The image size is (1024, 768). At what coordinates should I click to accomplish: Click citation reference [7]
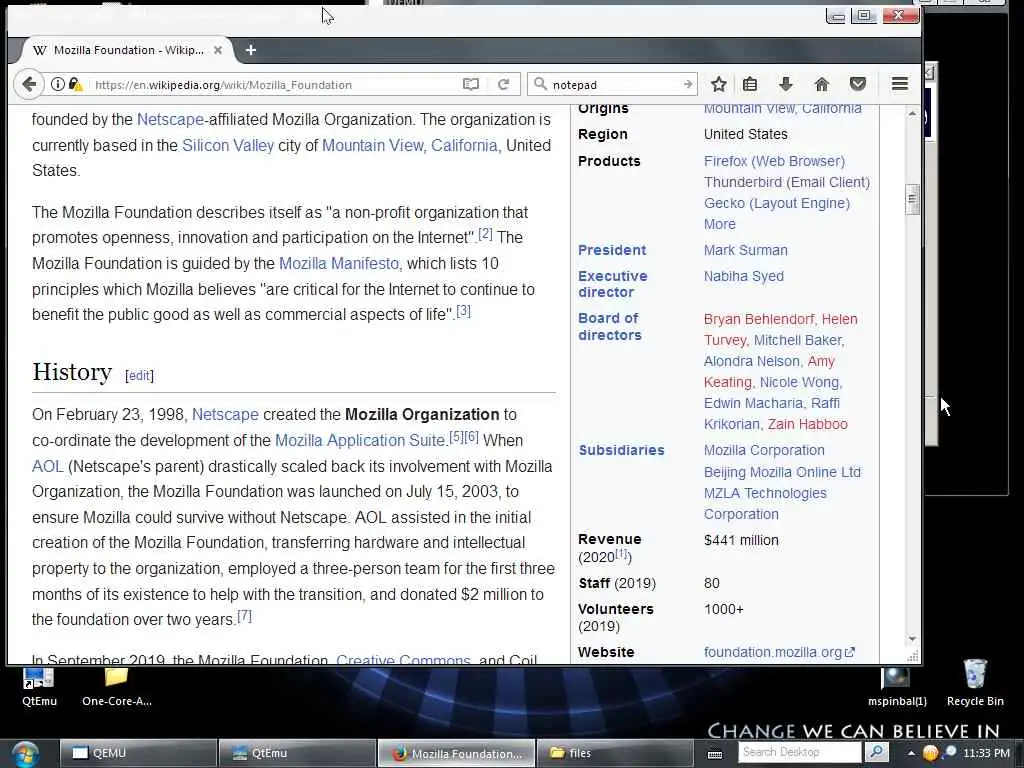click(x=244, y=616)
